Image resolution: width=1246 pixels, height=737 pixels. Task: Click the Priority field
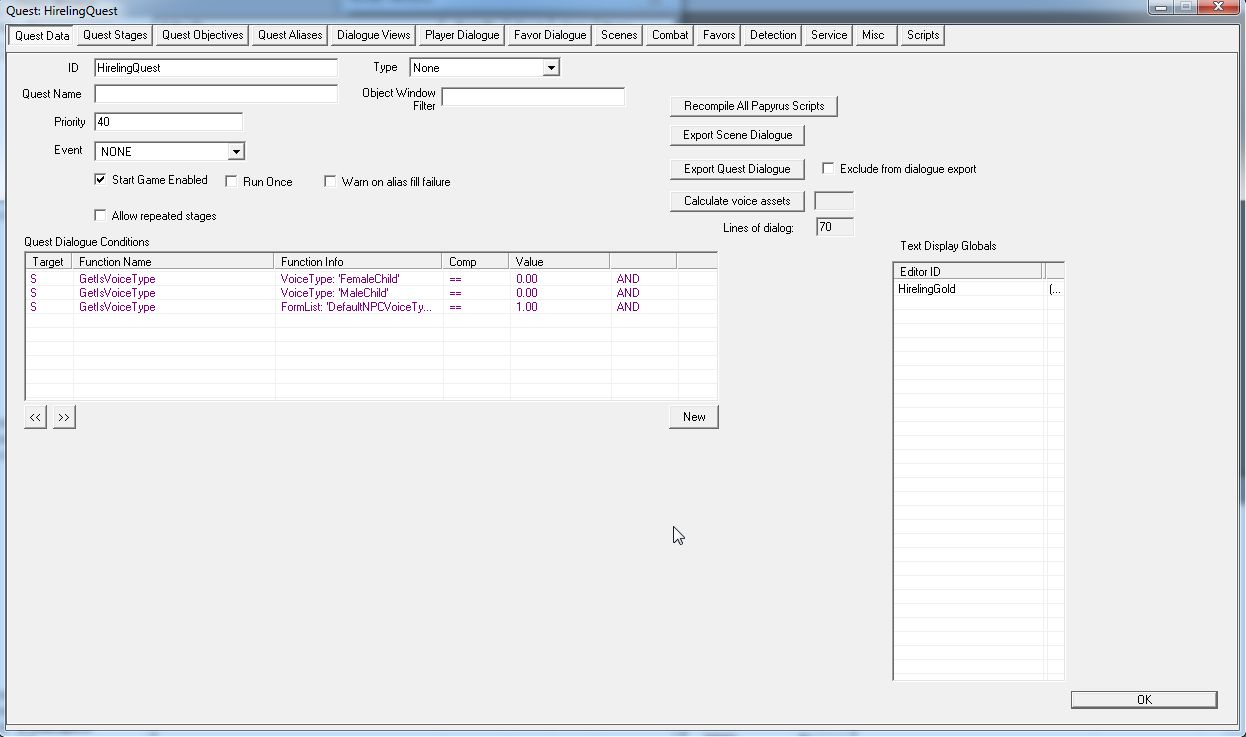[168, 122]
